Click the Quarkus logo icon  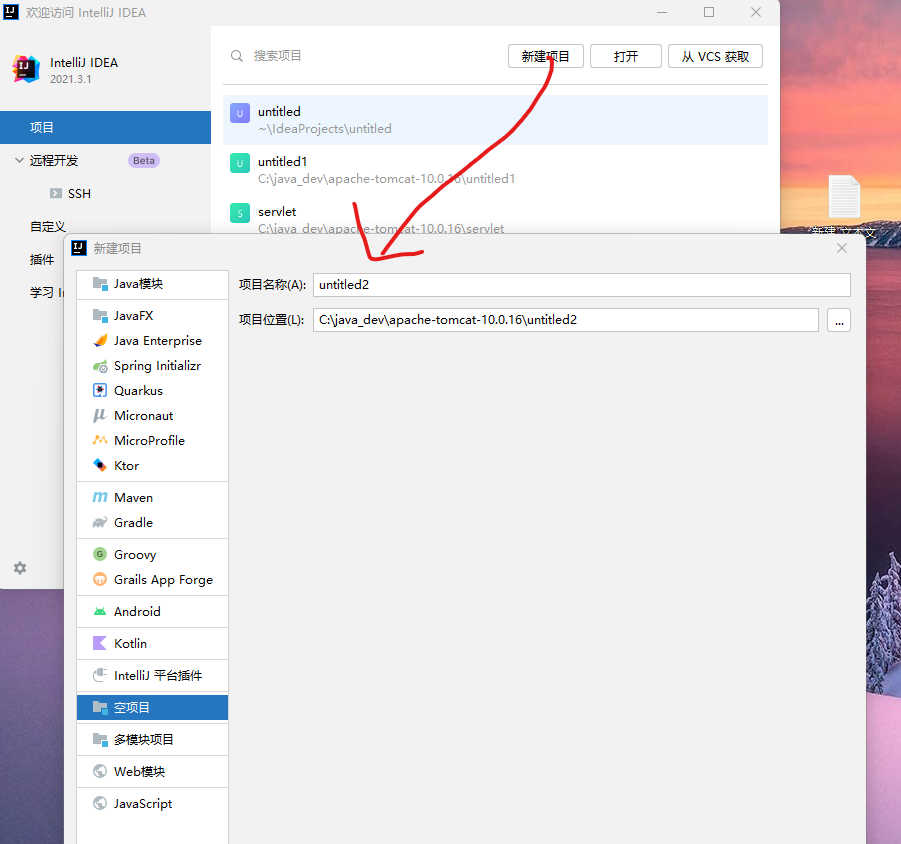coord(100,391)
